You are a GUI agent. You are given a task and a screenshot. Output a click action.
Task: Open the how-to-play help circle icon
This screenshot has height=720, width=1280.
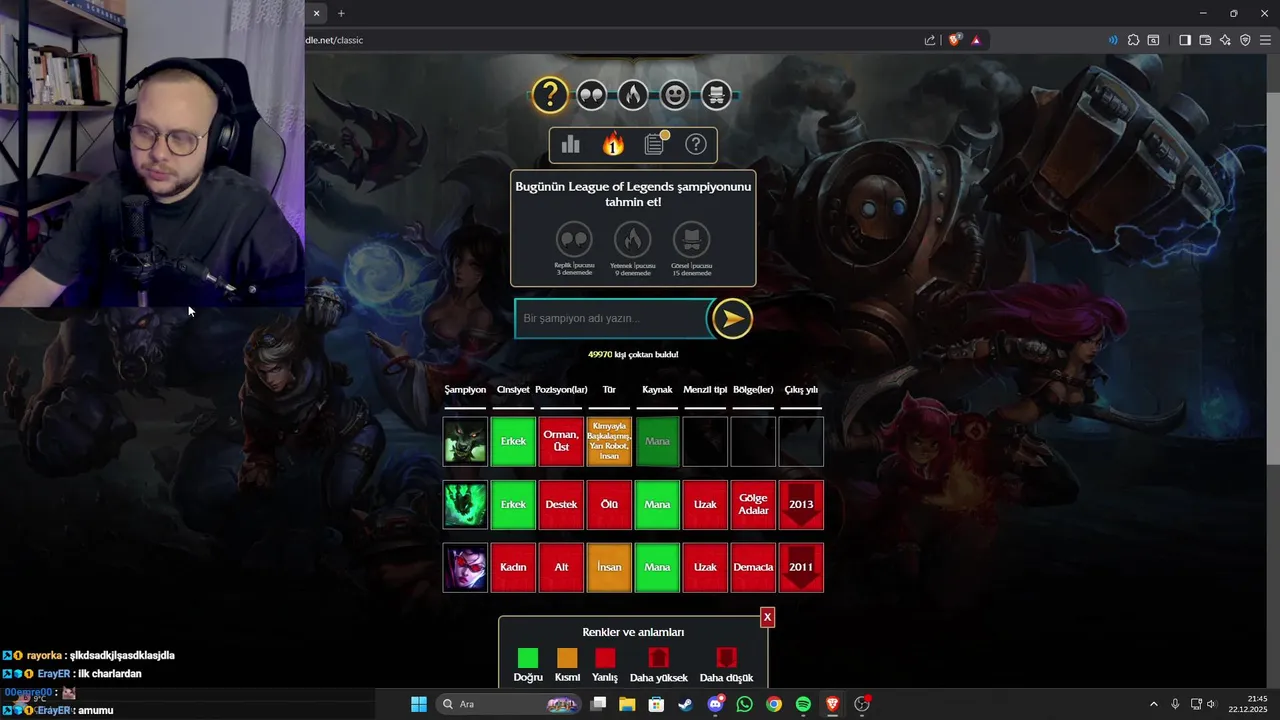click(x=696, y=145)
